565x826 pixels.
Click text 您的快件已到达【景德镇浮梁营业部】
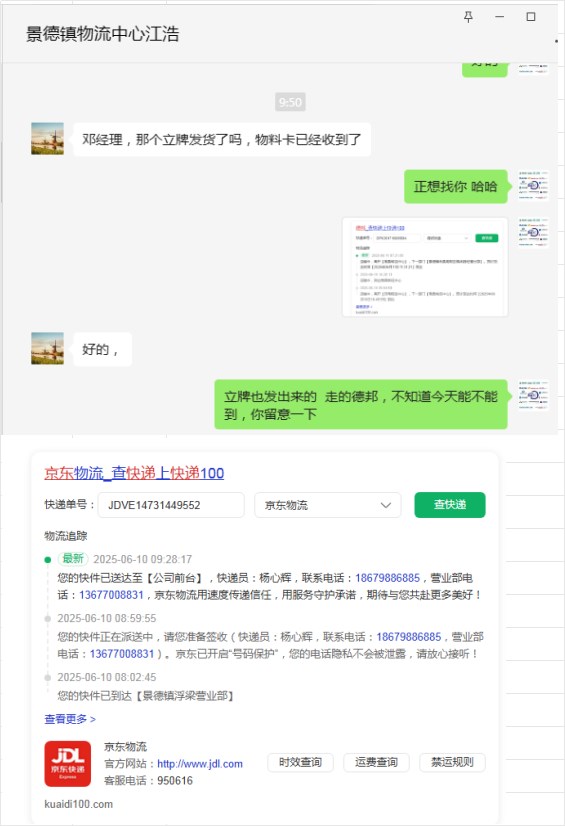146,696
